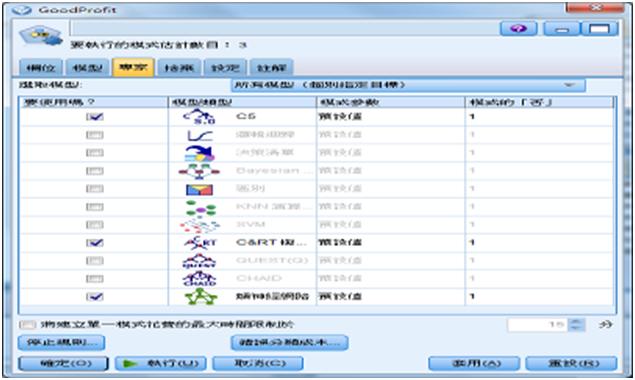Click the neural network parameters default cell
Screen dimensions: 635x380
click(x=390, y=297)
